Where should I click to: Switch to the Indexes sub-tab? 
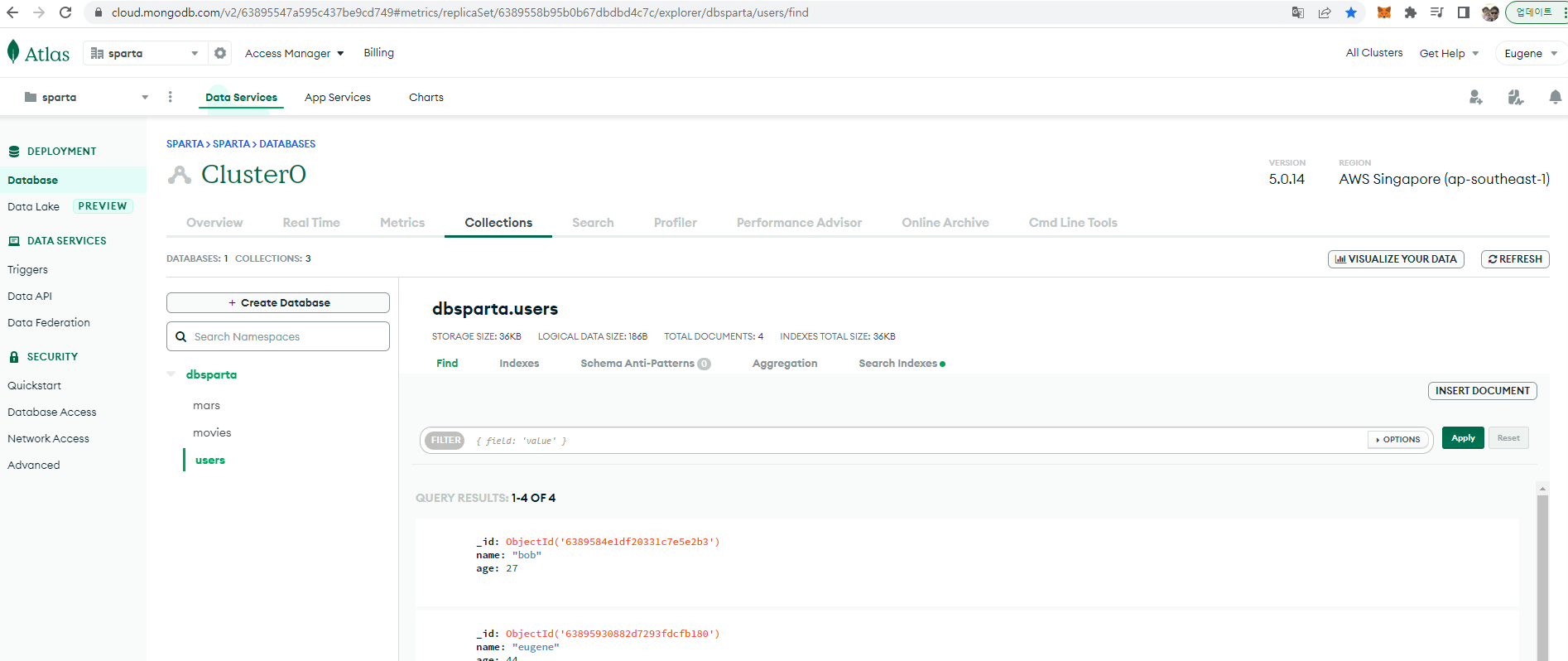(x=519, y=364)
